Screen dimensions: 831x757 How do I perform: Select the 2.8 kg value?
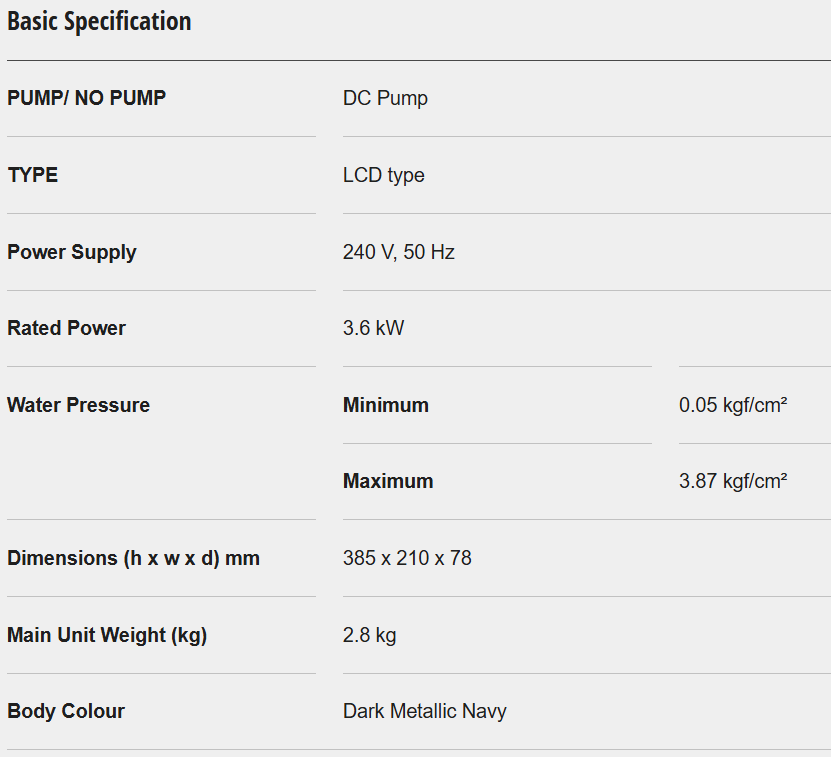[x=370, y=635]
